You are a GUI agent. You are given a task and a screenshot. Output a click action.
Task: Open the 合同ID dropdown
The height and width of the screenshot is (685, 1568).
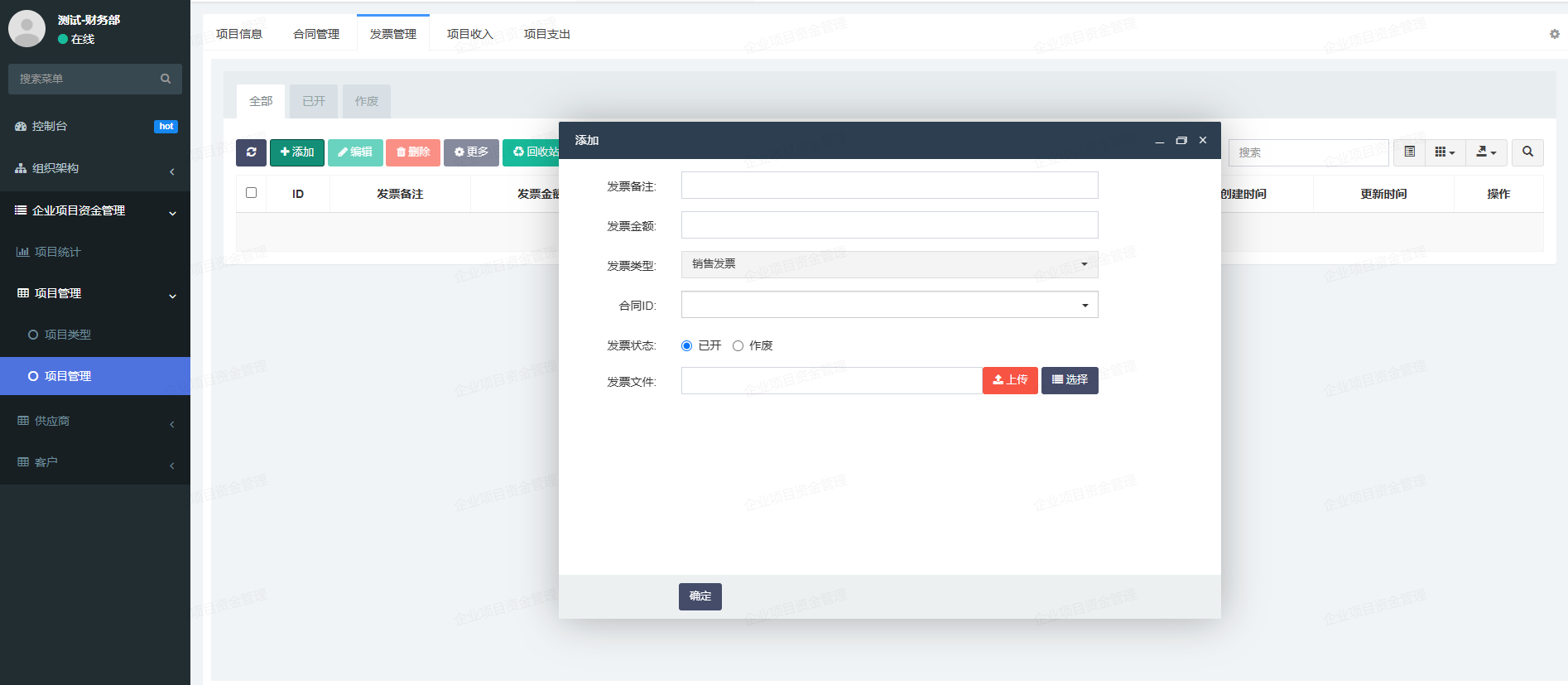[889, 305]
